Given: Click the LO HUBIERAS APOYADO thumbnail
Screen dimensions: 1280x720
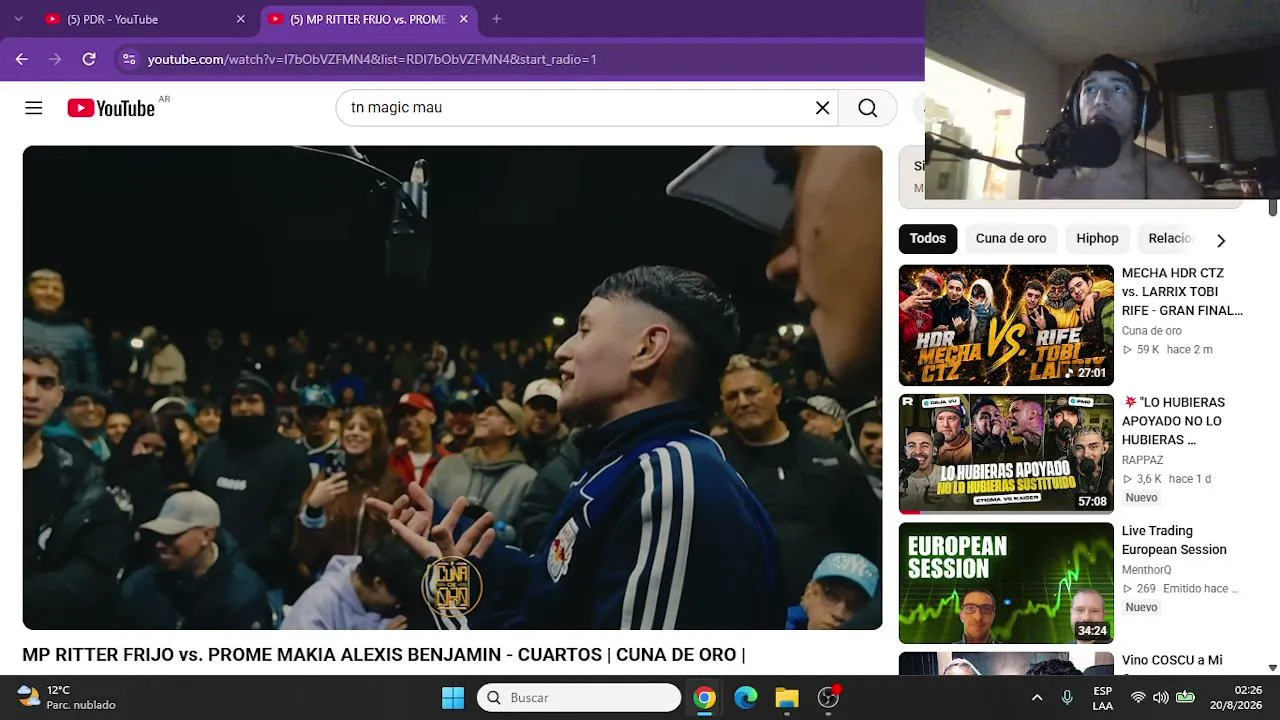Looking at the screenshot, I should coord(1006,454).
